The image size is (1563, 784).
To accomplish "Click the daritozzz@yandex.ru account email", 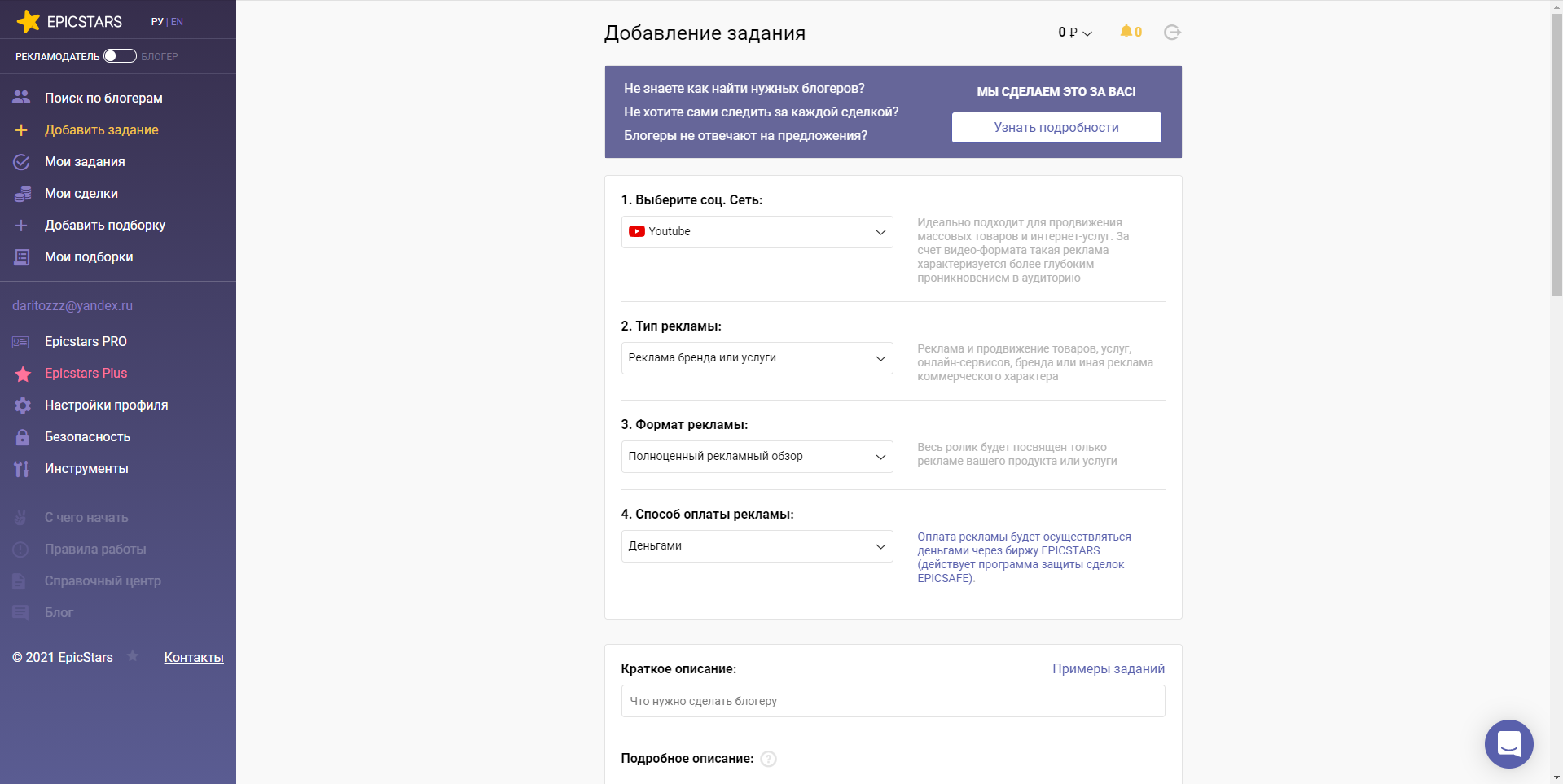I will click(x=72, y=305).
